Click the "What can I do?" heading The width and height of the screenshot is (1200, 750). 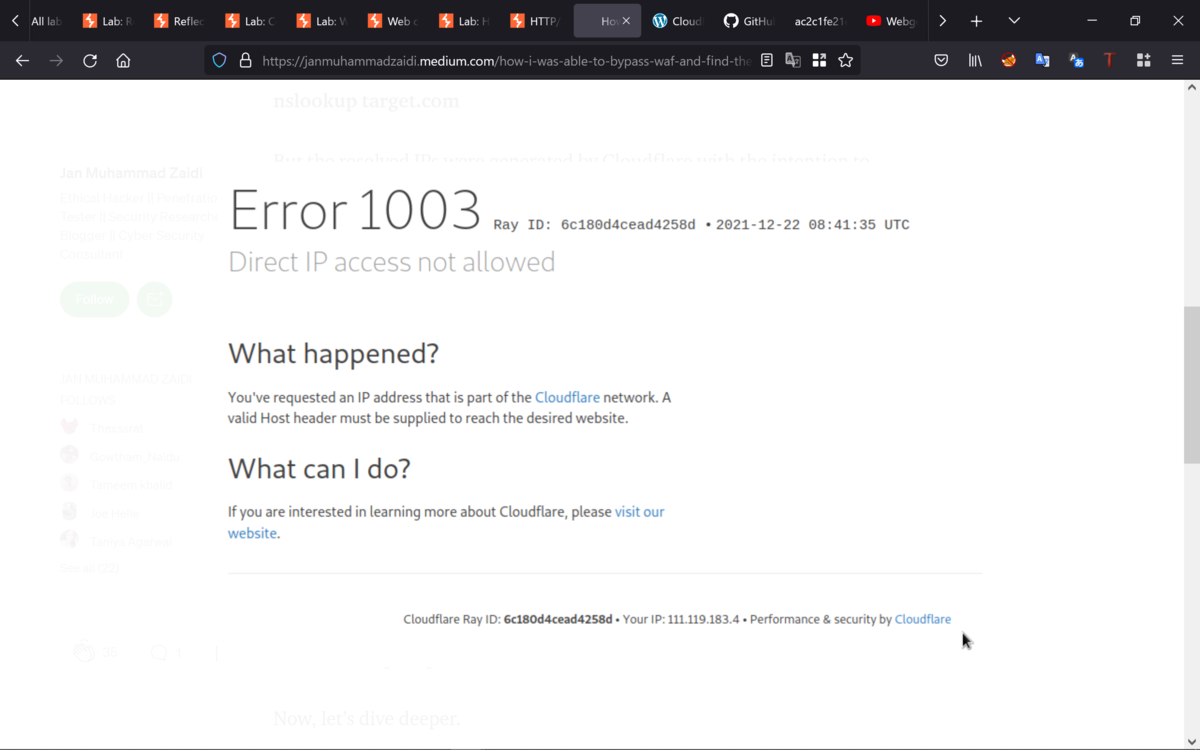[319, 469]
